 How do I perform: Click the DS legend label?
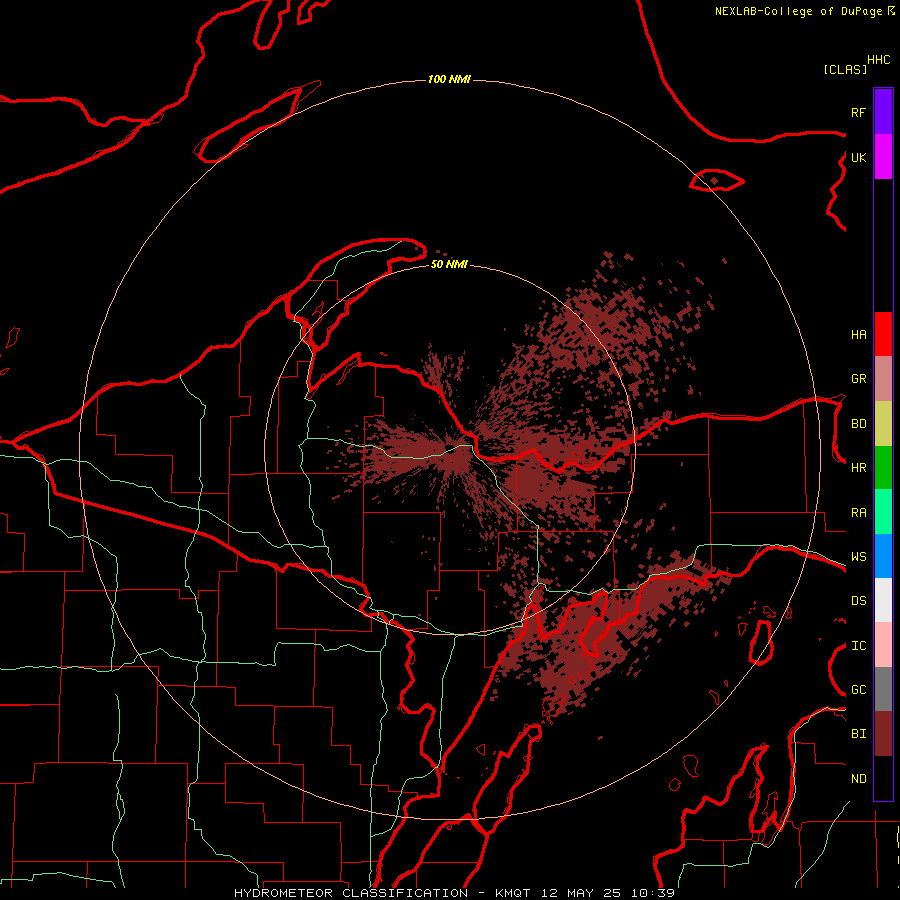pyautogui.click(x=858, y=601)
